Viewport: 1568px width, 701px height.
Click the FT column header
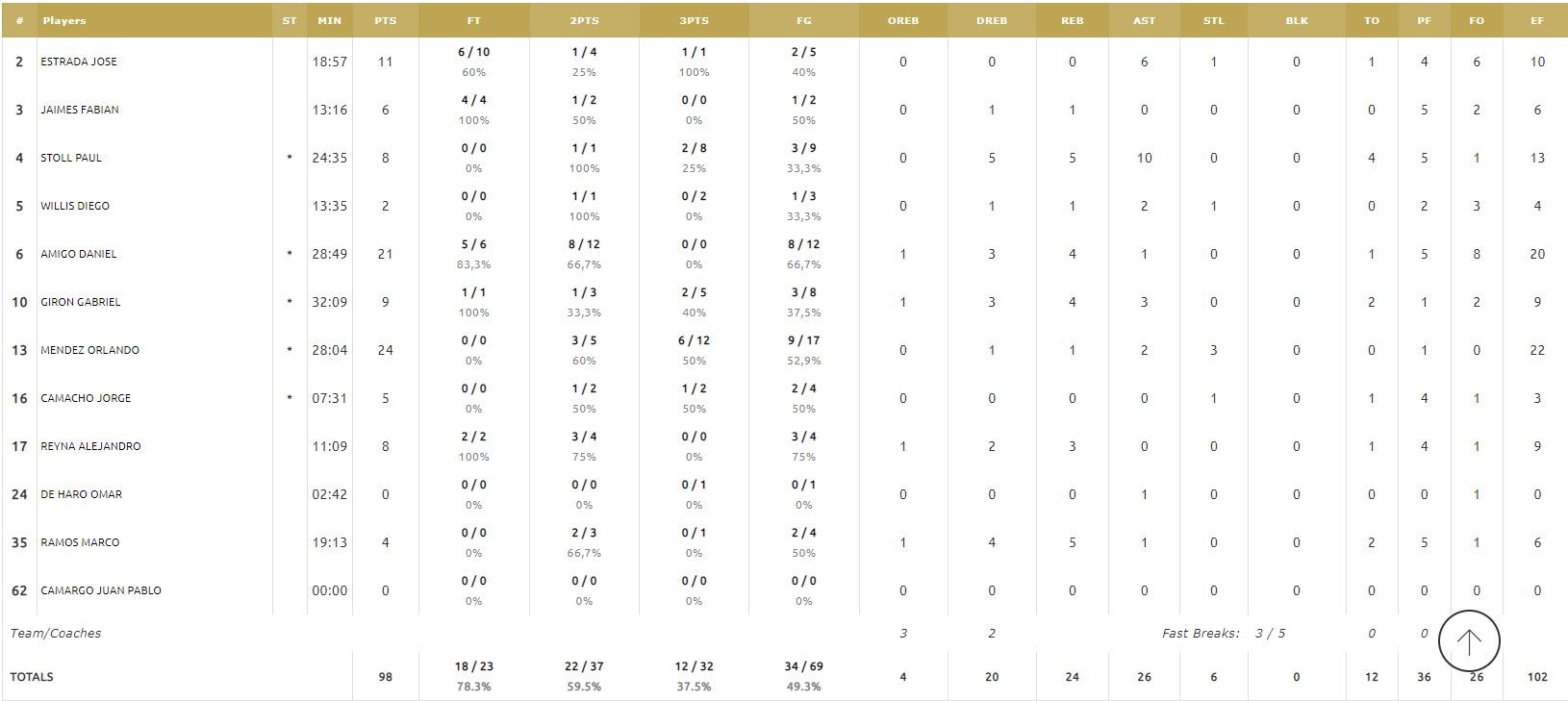[473, 20]
